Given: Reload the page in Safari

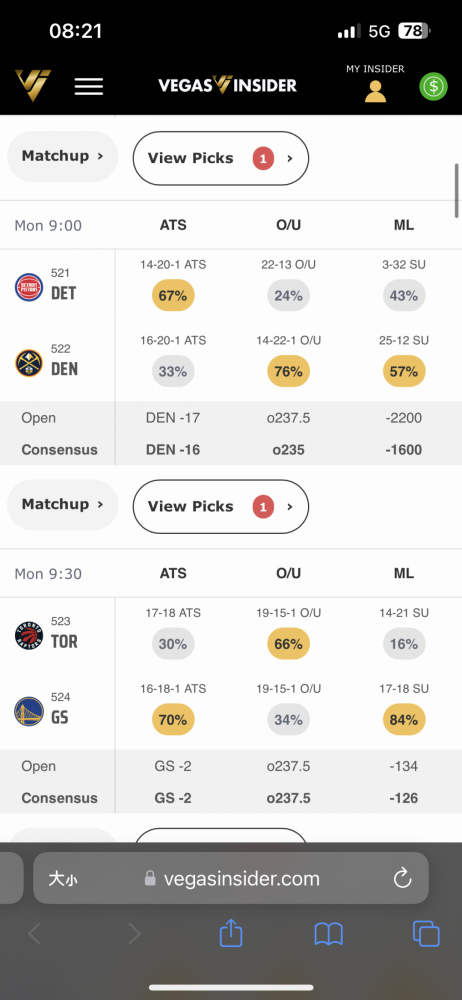Looking at the screenshot, I should tap(402, 878).
